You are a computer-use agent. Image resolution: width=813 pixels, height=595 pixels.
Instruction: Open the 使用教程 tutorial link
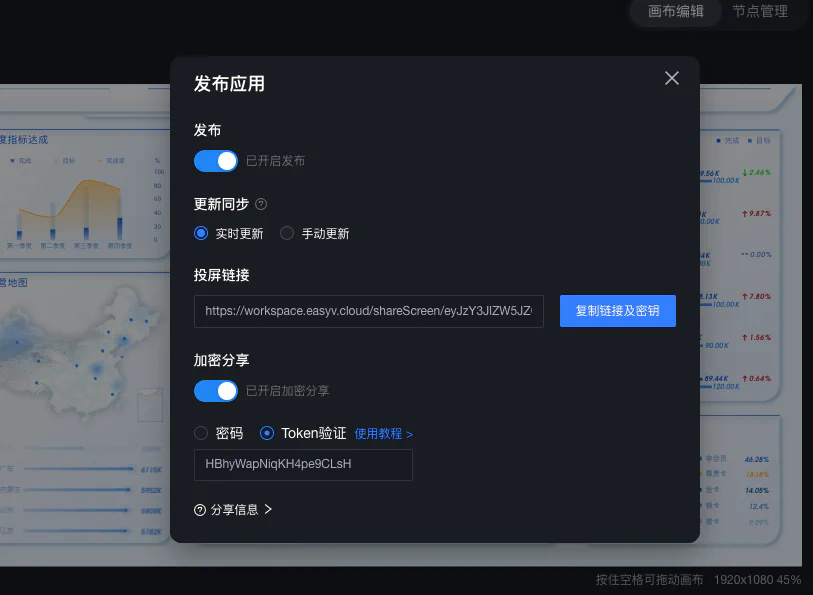click(383, 434)
